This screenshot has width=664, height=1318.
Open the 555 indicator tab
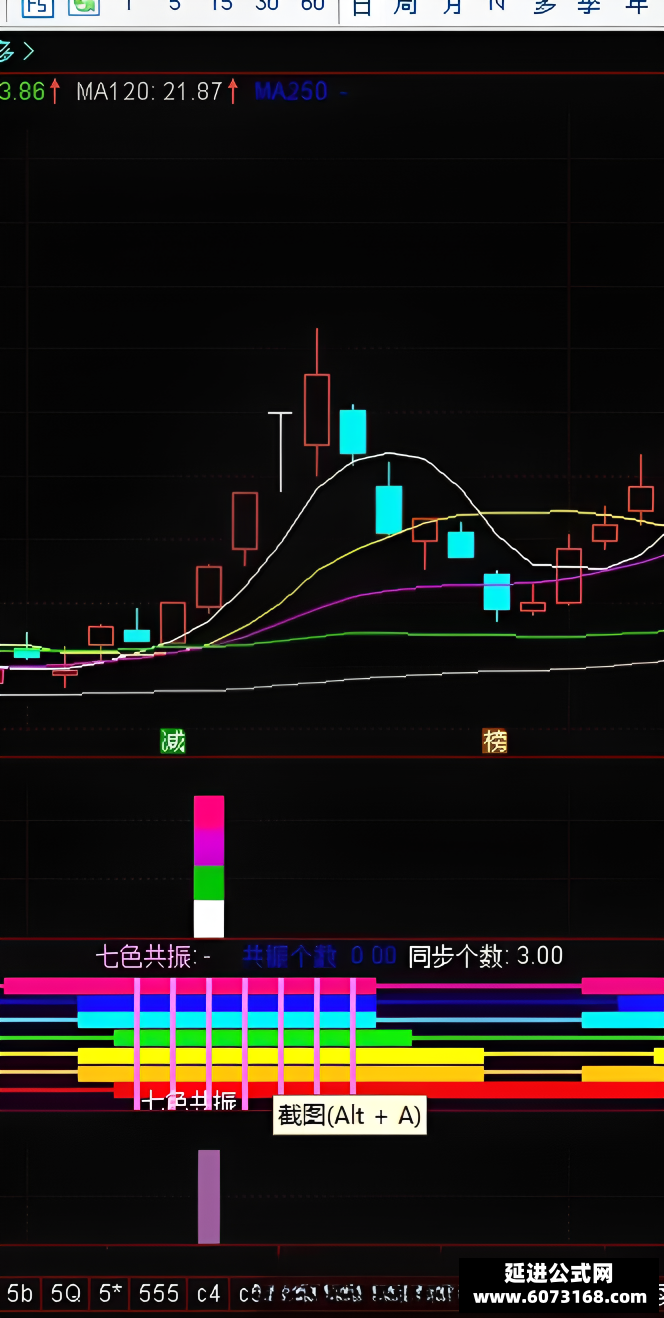pyautogui.click(x=159, y=1293)
